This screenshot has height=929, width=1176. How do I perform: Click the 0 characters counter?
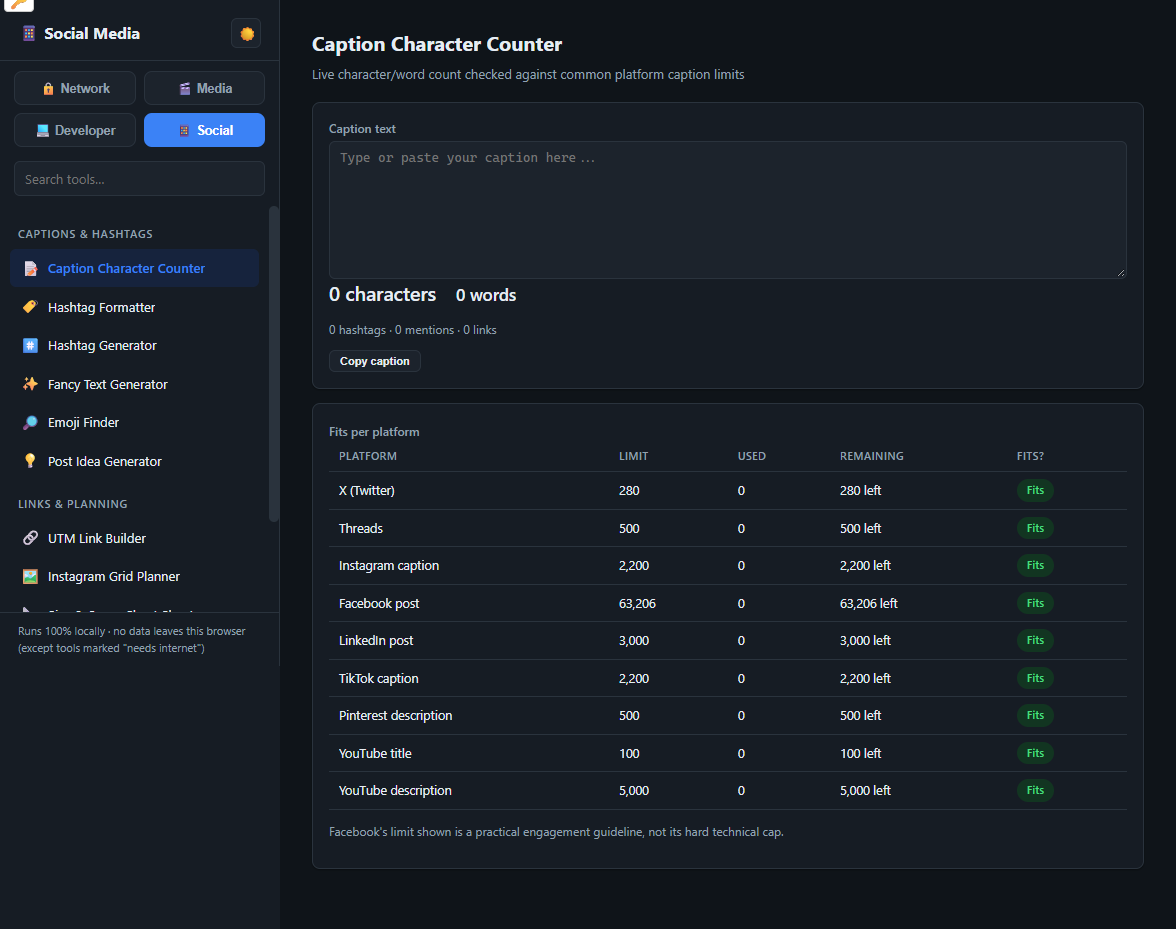pyautogui.click(x=382, y=295)
